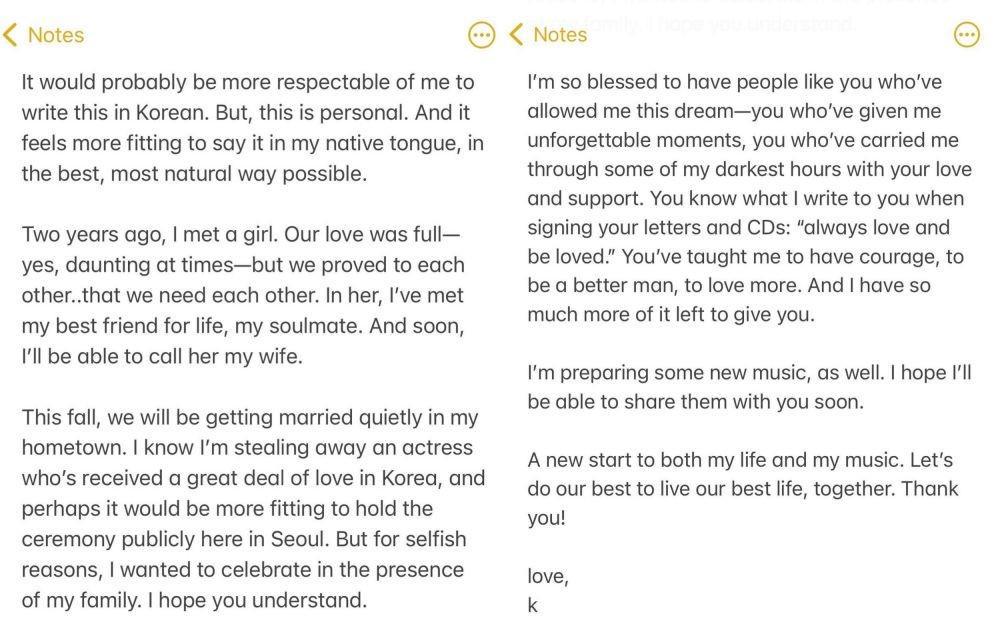1000x640 pixels.
Task: Tap the back chevron in left note
Action: (10, 35)
